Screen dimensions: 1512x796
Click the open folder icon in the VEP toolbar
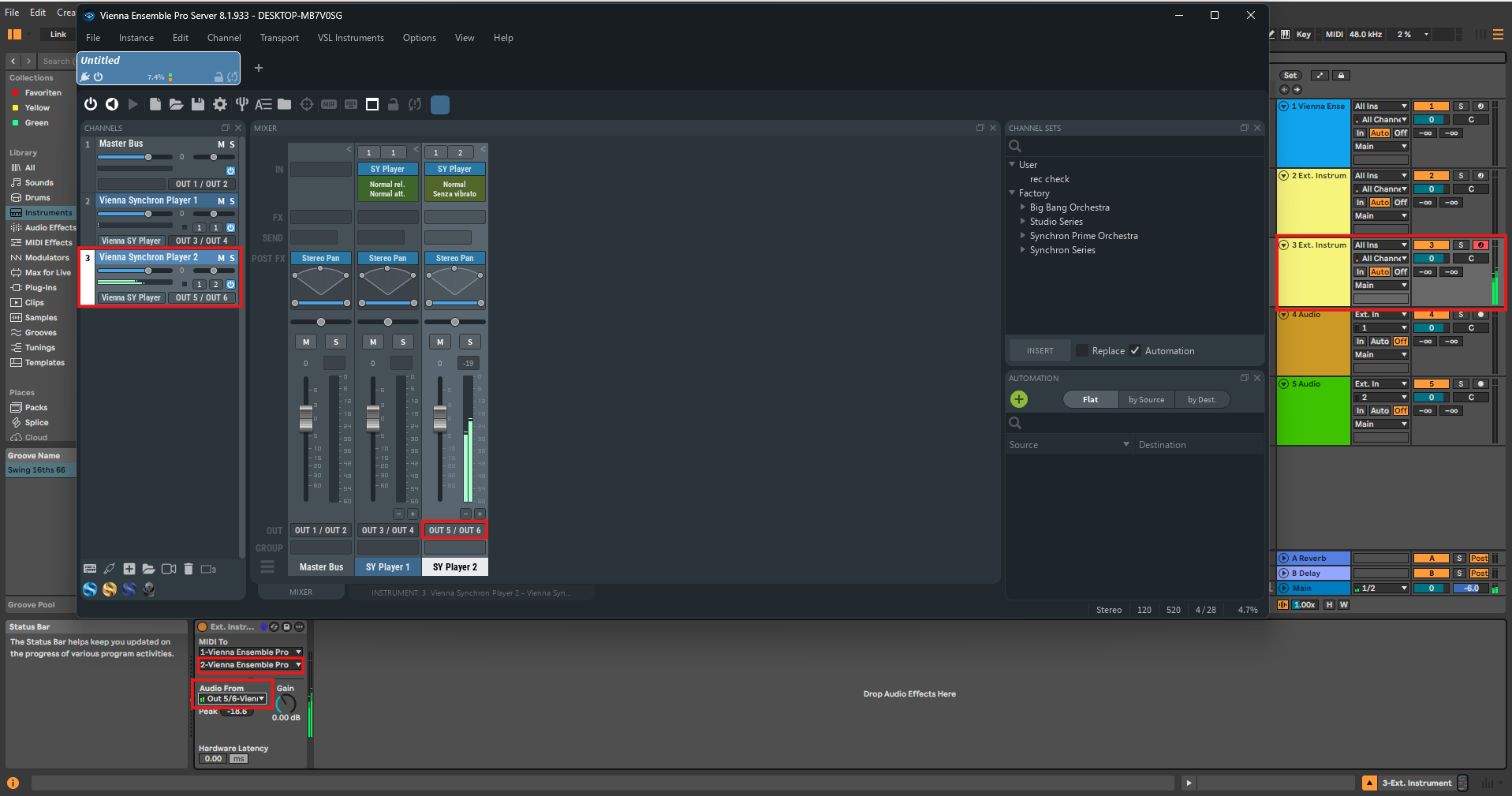(x=176, y=104)
